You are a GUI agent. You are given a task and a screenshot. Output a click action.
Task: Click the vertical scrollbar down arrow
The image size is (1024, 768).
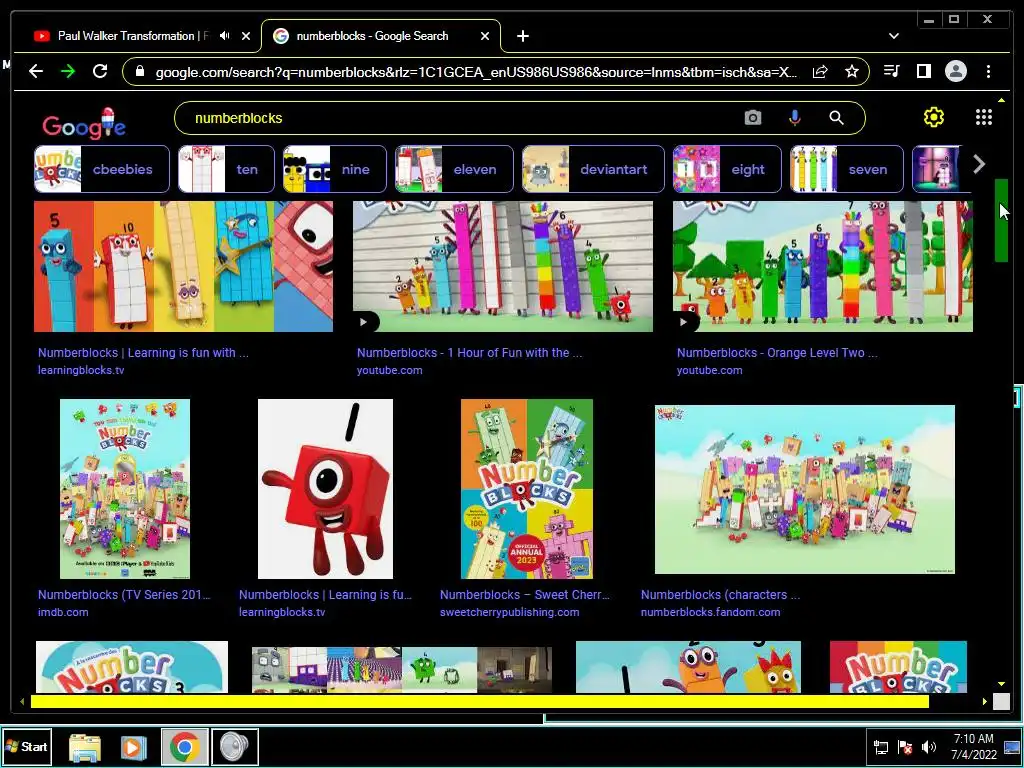click(1001, 684)
